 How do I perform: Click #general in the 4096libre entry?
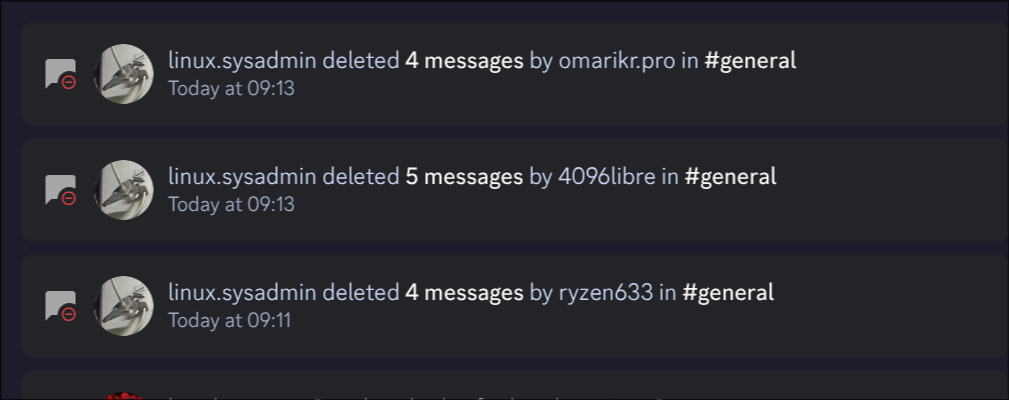pos(730,177)
